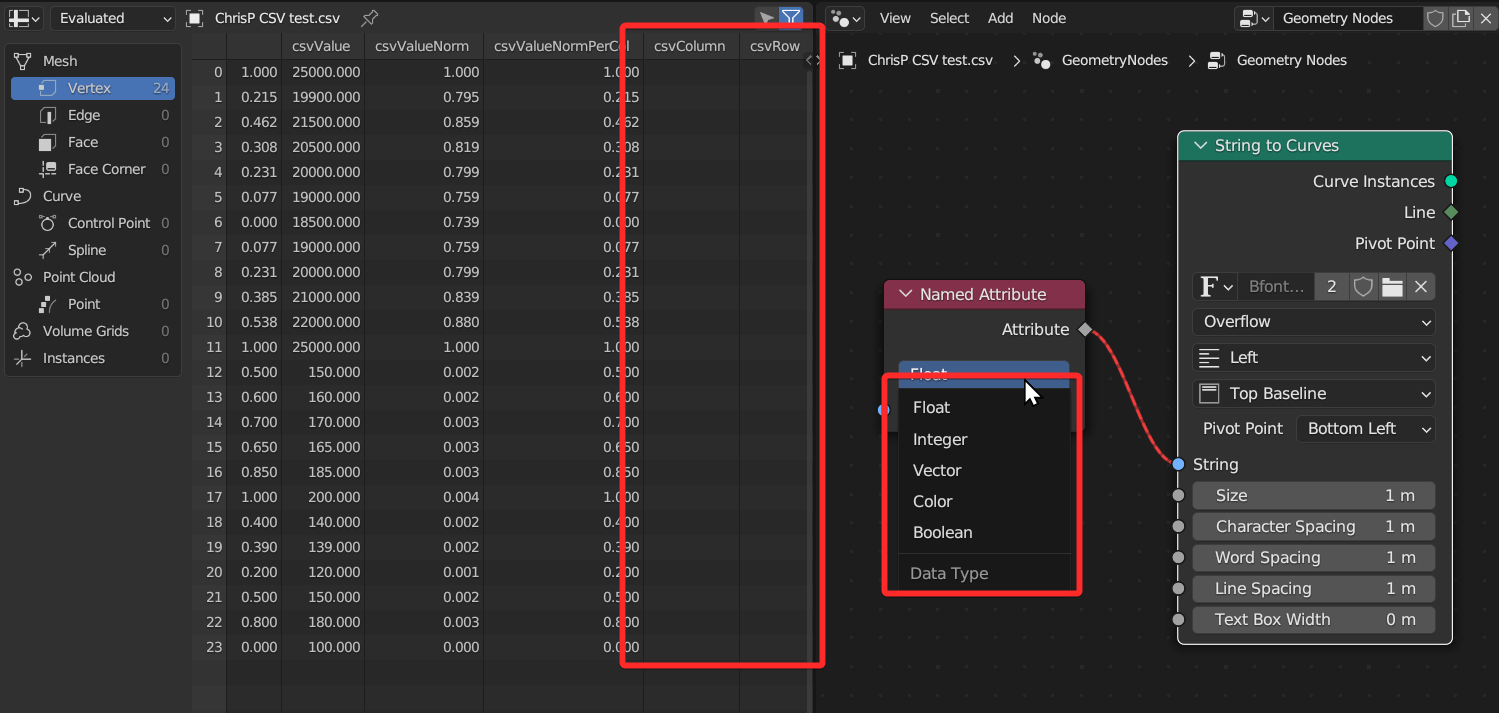Click the Geometry Nodes tree name field
Viewport: 1499px width, 713px height.
(1347, 18)
